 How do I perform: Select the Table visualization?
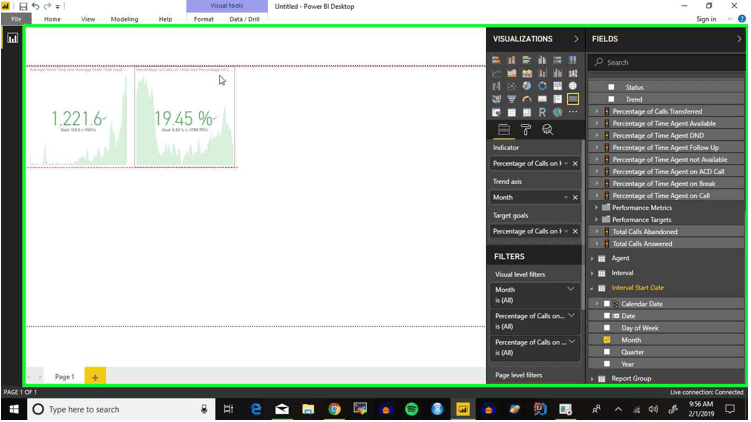click(x=512, y=112)
